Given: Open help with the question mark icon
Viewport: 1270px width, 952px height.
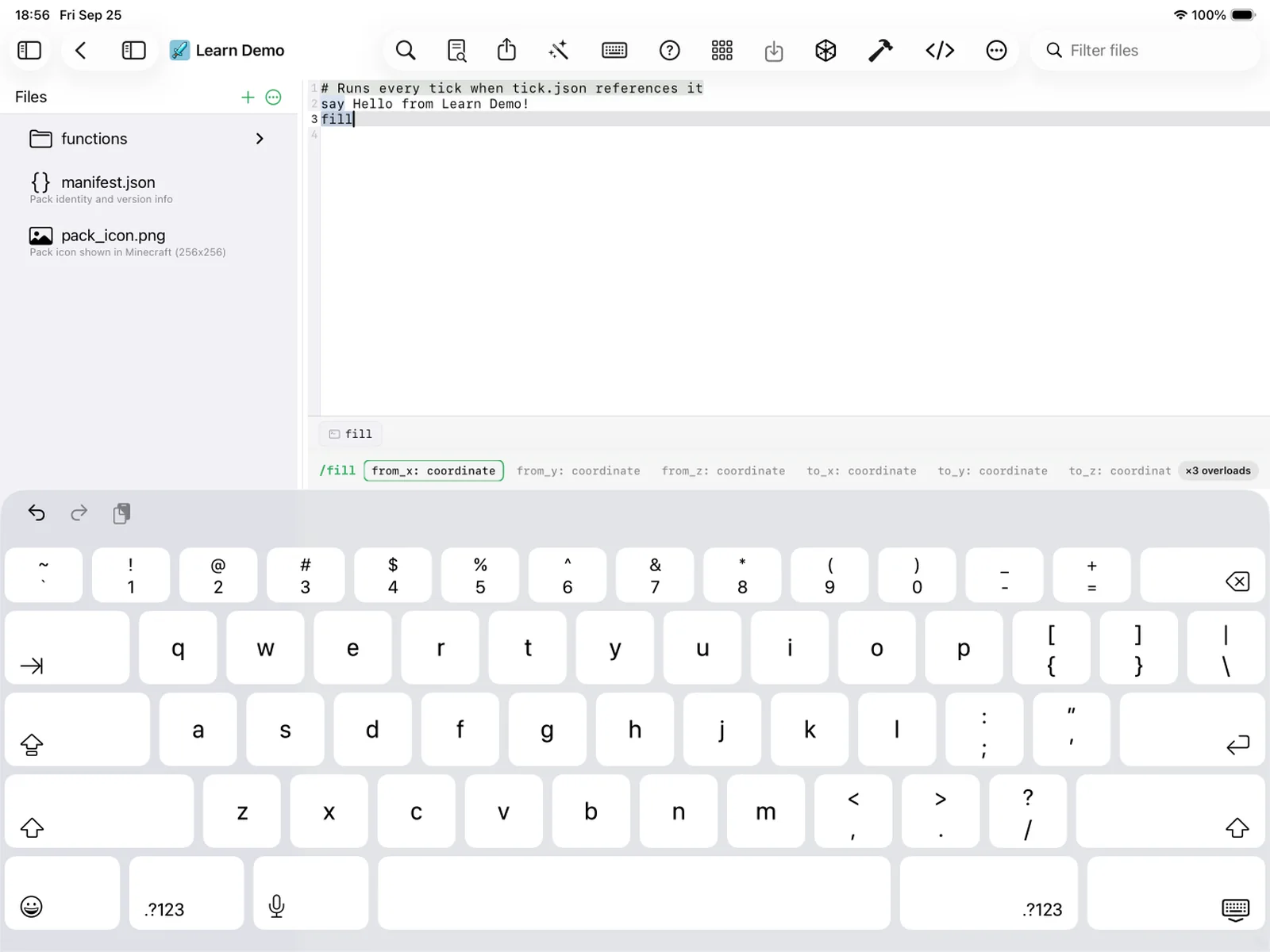Looking at the screenshot, I should click(669, 51).
